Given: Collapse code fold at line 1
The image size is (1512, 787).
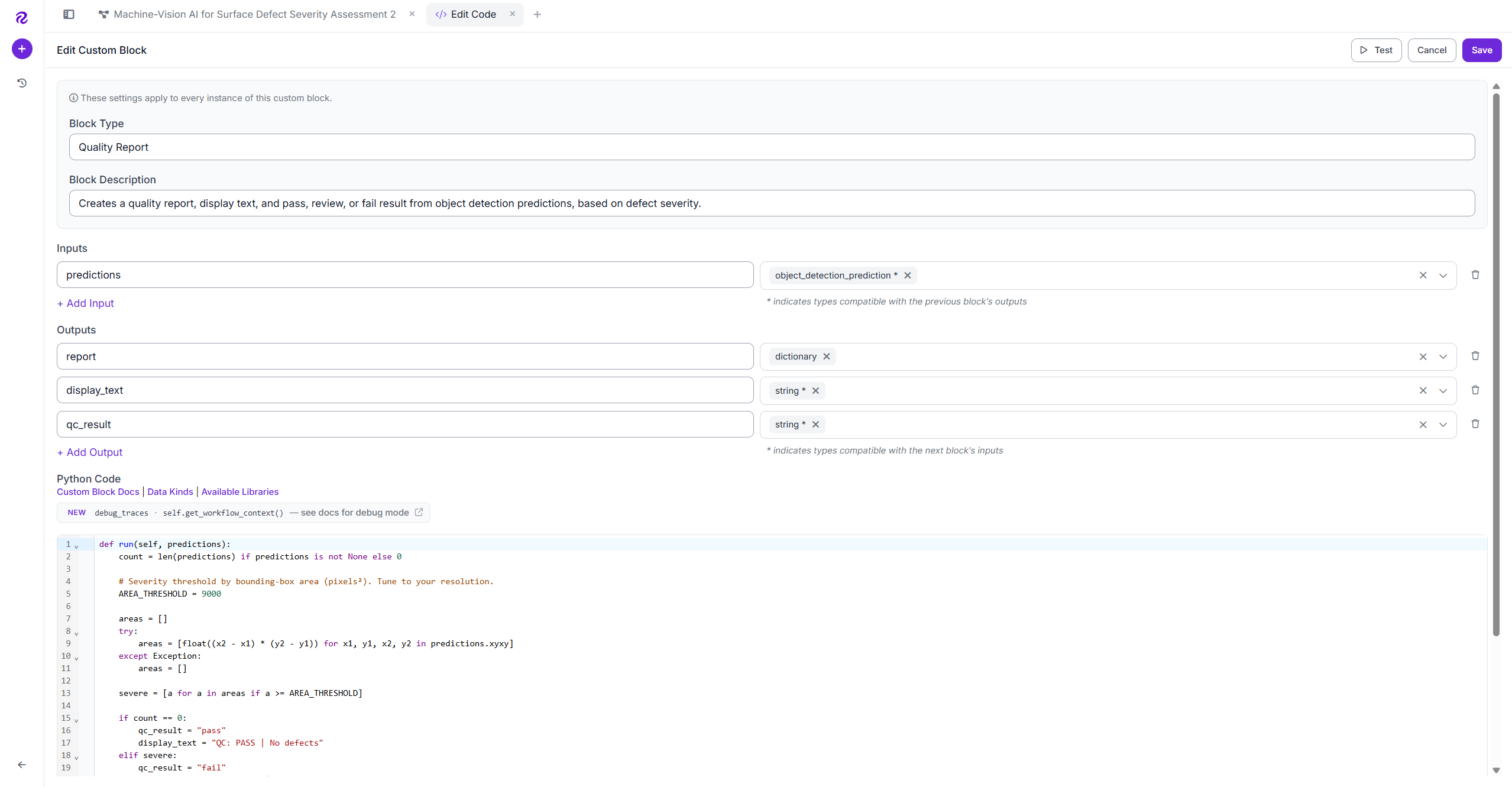Looking at the screenshot, I should [x=76, y=546].
